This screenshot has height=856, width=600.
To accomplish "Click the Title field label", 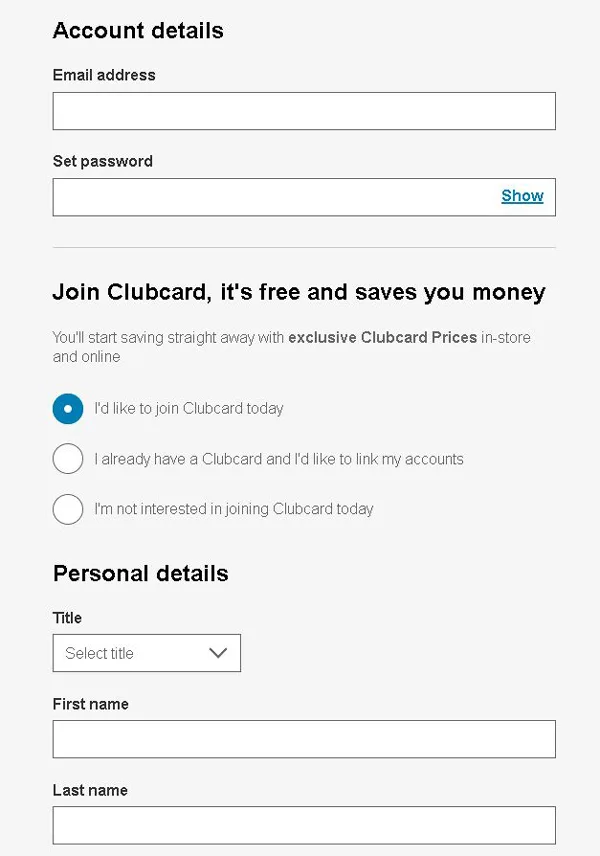I will (66, 618).
